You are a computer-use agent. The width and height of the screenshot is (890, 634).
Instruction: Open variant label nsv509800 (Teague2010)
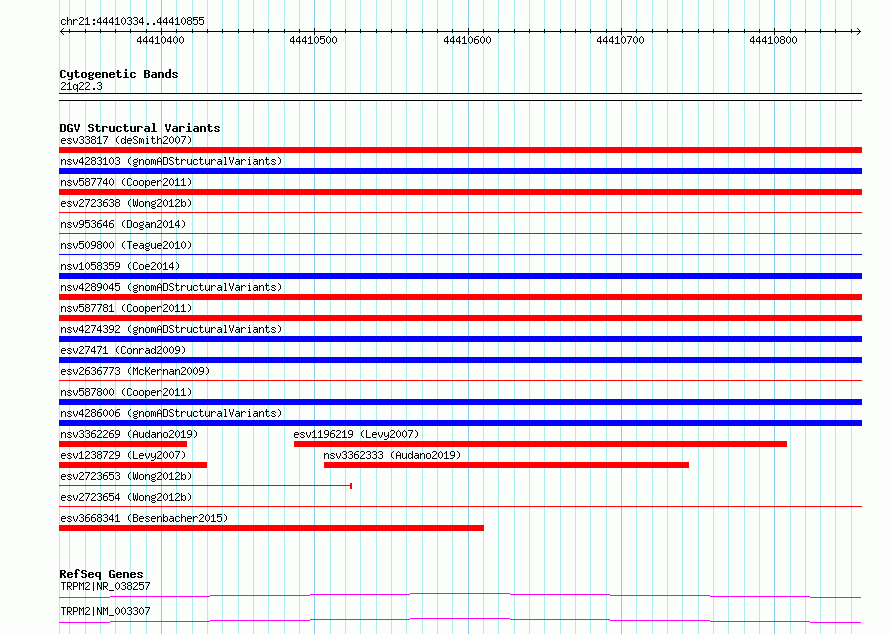tap(126, 245)
